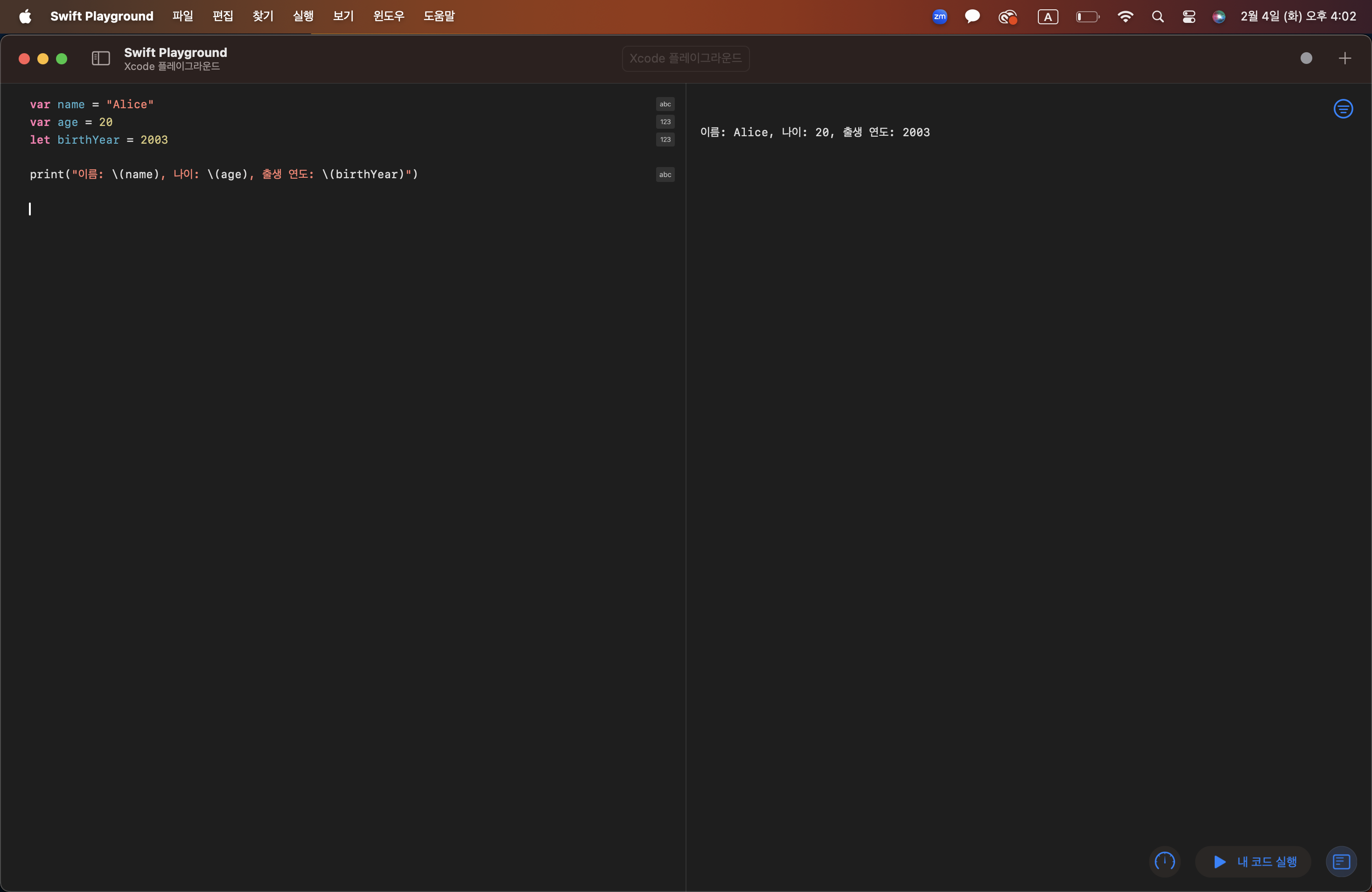Image resolution: width=1372 pixels, height=892 pixels.
Task: Click the plus button to add a page
Action: tap(1344, 58)
